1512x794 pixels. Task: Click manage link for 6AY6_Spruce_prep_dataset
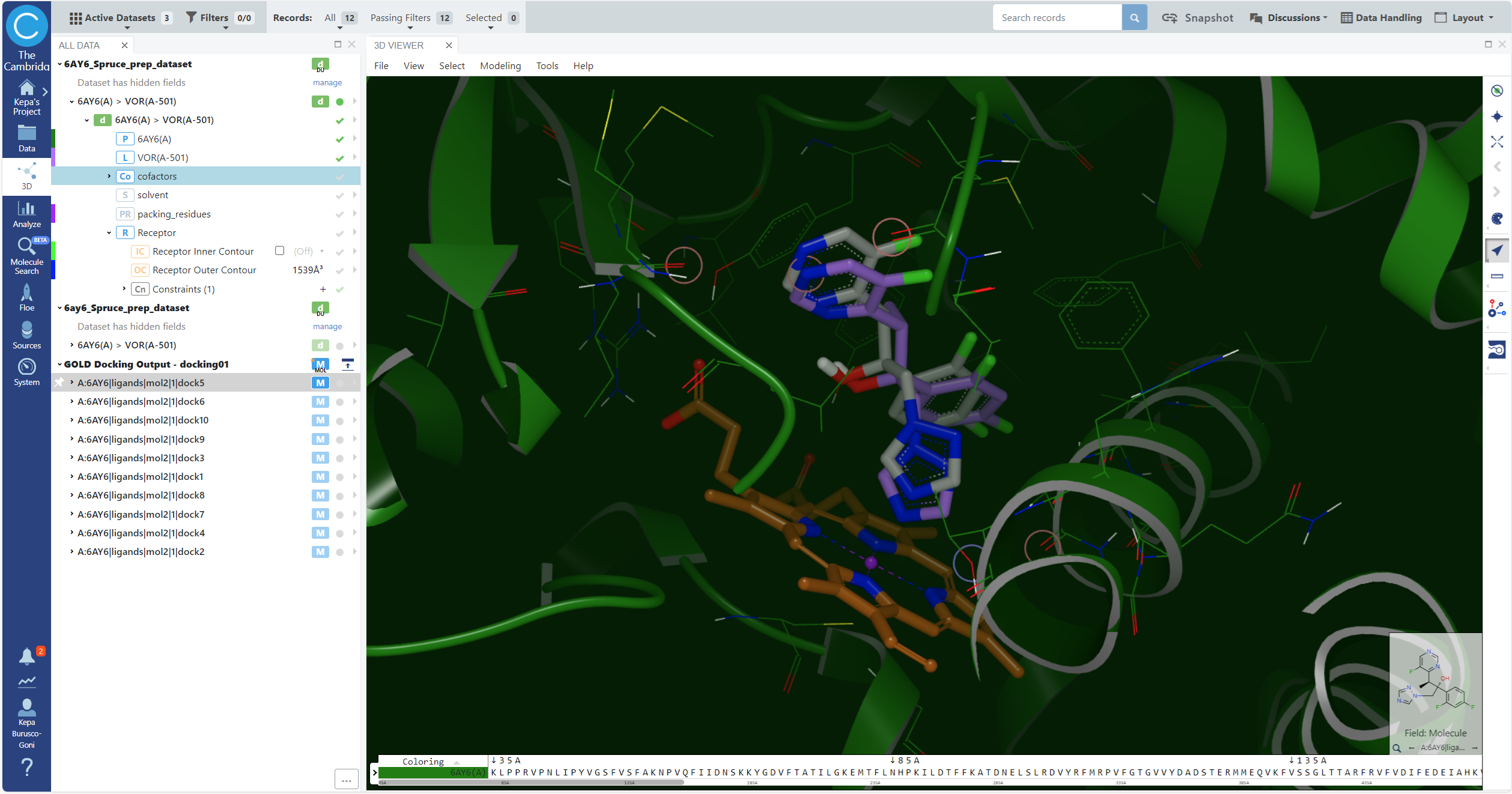coord(327,82)
